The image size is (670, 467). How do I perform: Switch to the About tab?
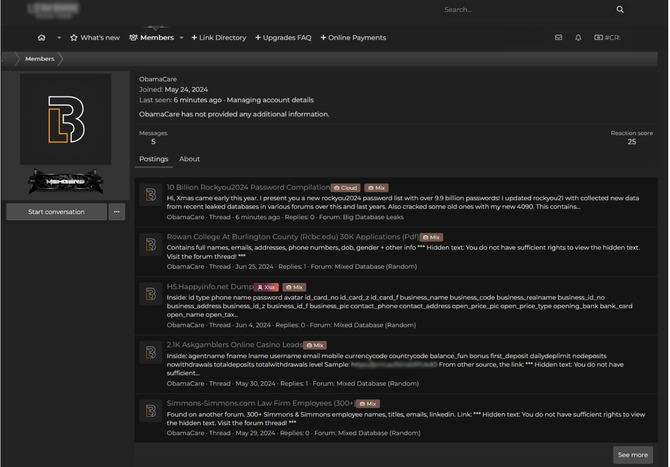(189, 159)
